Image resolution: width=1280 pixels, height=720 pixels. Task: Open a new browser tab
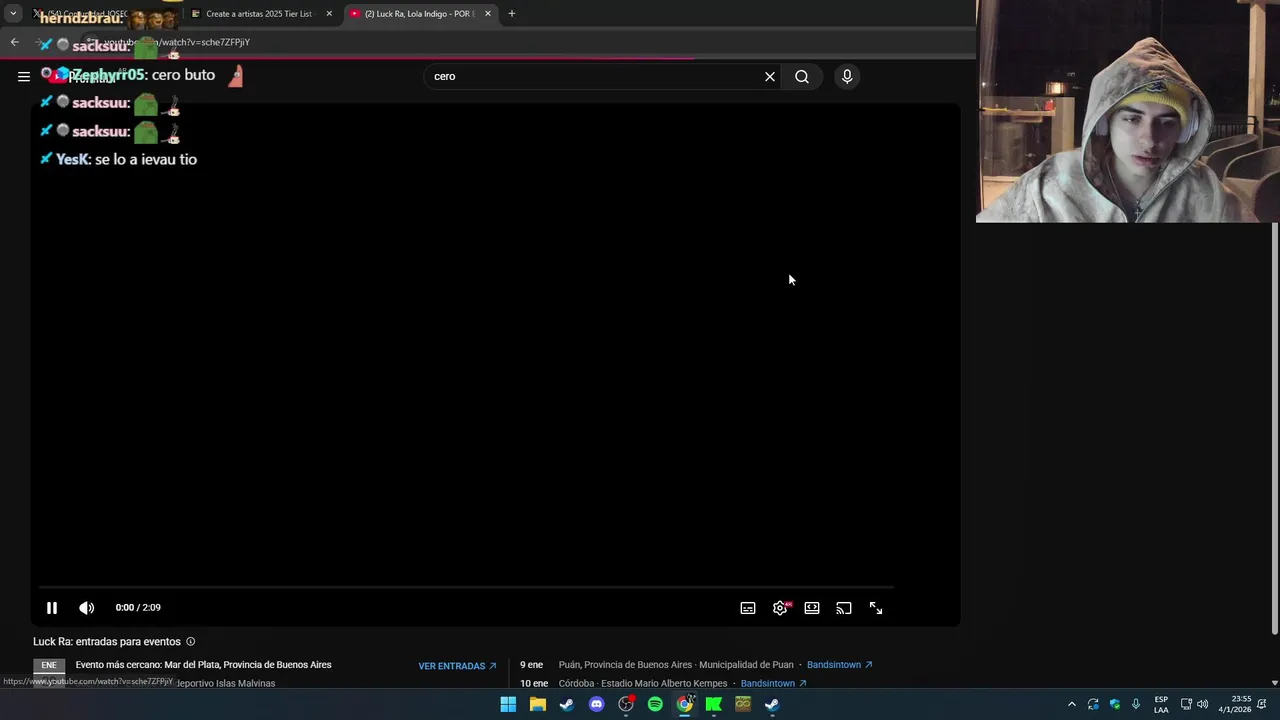tap(512, 14)
